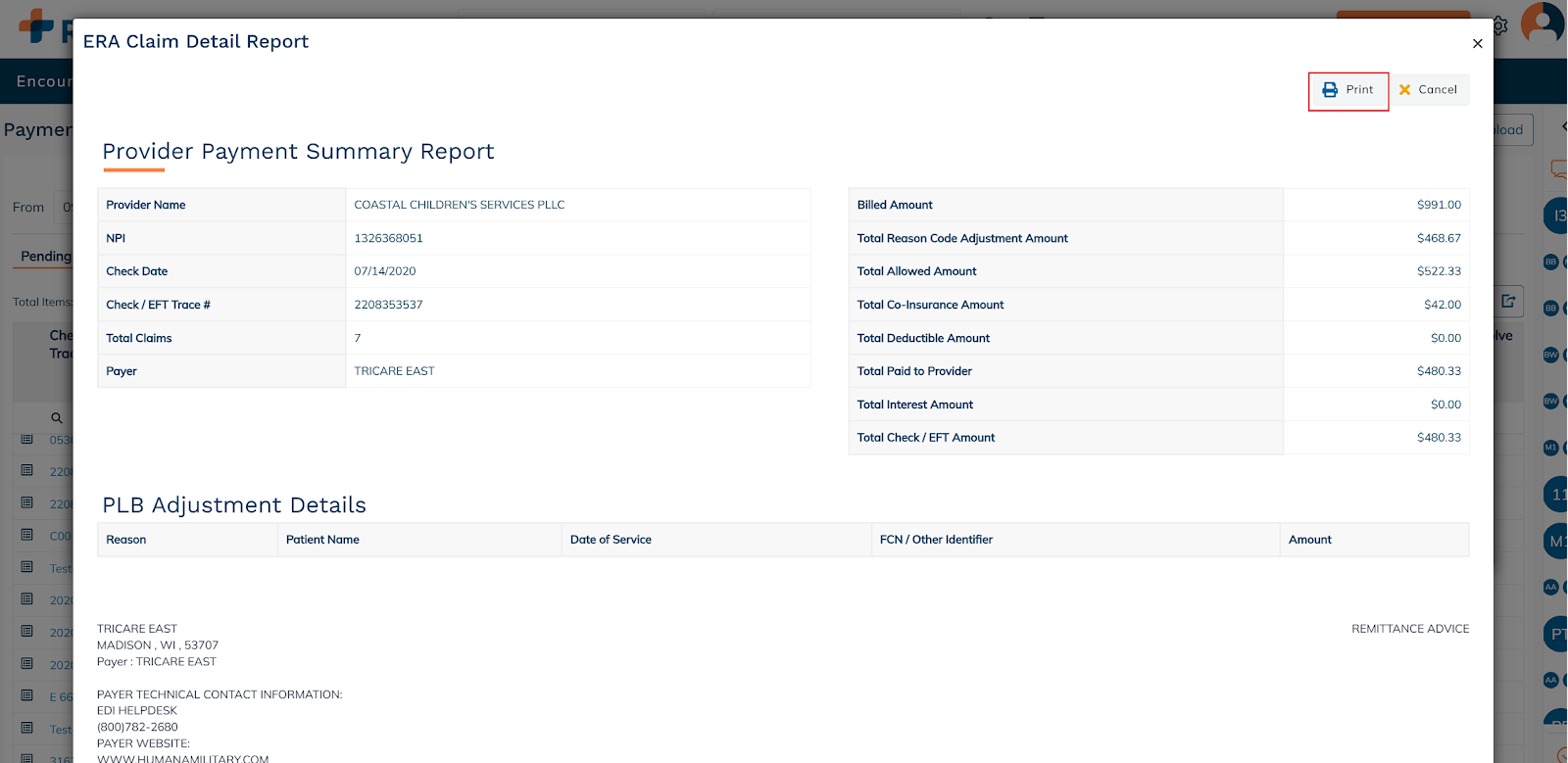Click the Reason column header

126,540
